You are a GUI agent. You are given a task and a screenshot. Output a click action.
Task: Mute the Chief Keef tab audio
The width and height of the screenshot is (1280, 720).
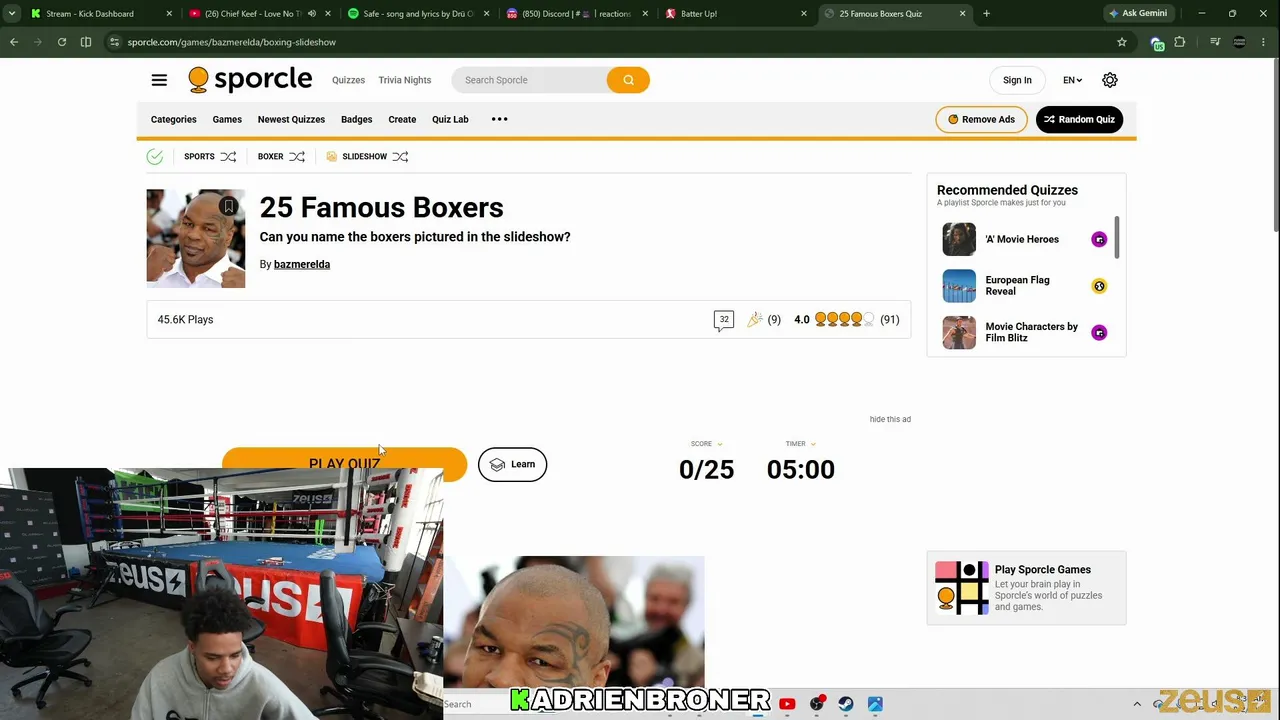312,14
